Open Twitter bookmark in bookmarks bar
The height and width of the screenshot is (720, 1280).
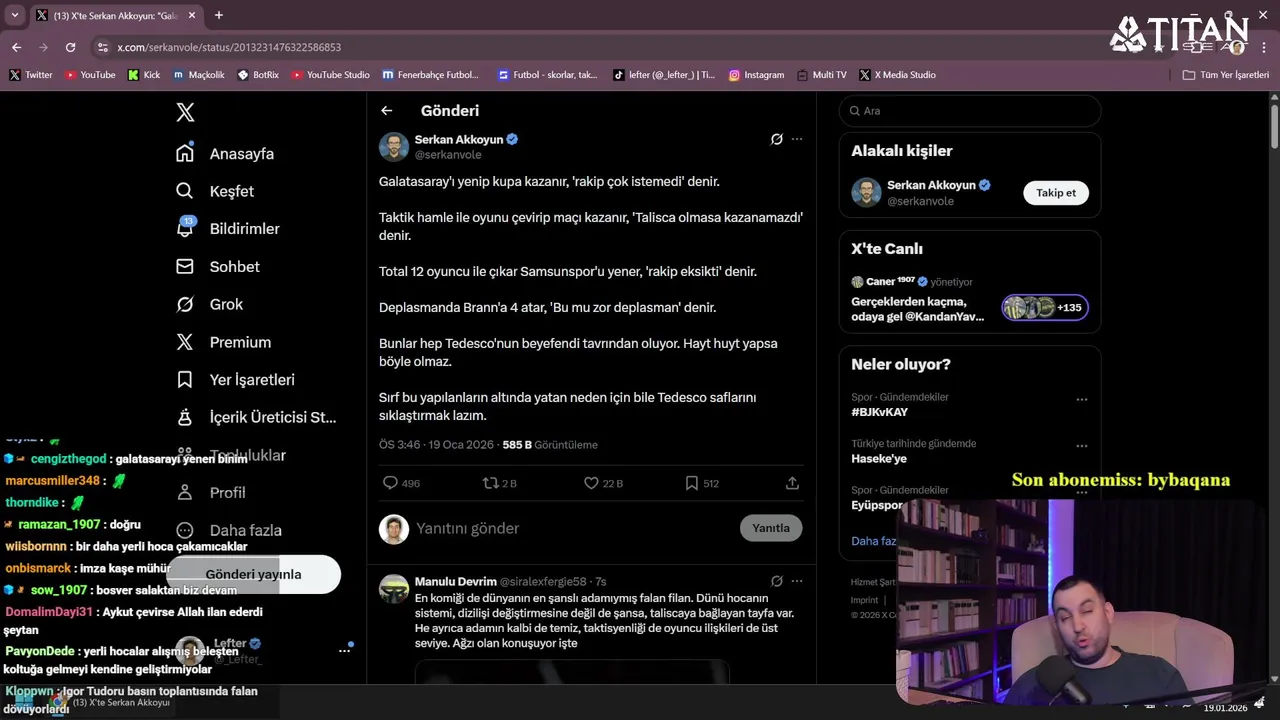coord(31,75)
